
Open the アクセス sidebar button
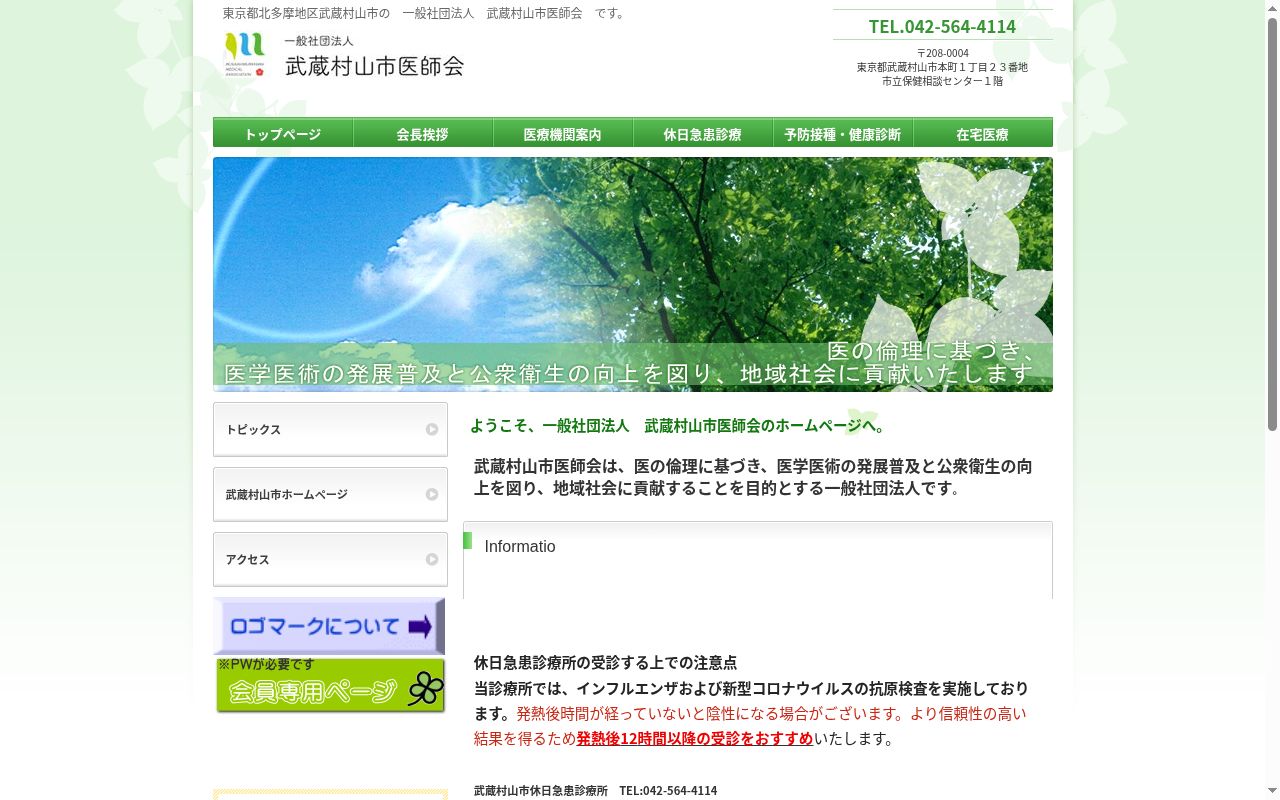coord(330,559)
